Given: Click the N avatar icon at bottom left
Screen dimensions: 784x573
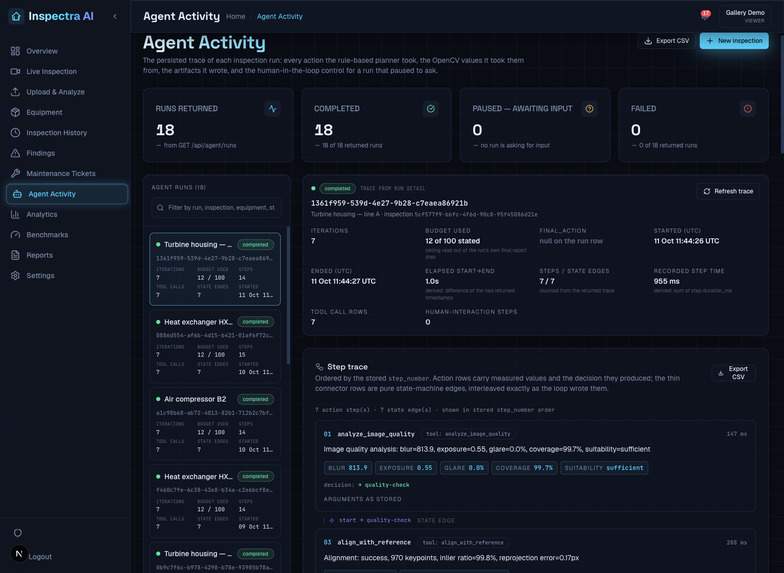Looking at the screenshot, I should click(x=19, y=554).
